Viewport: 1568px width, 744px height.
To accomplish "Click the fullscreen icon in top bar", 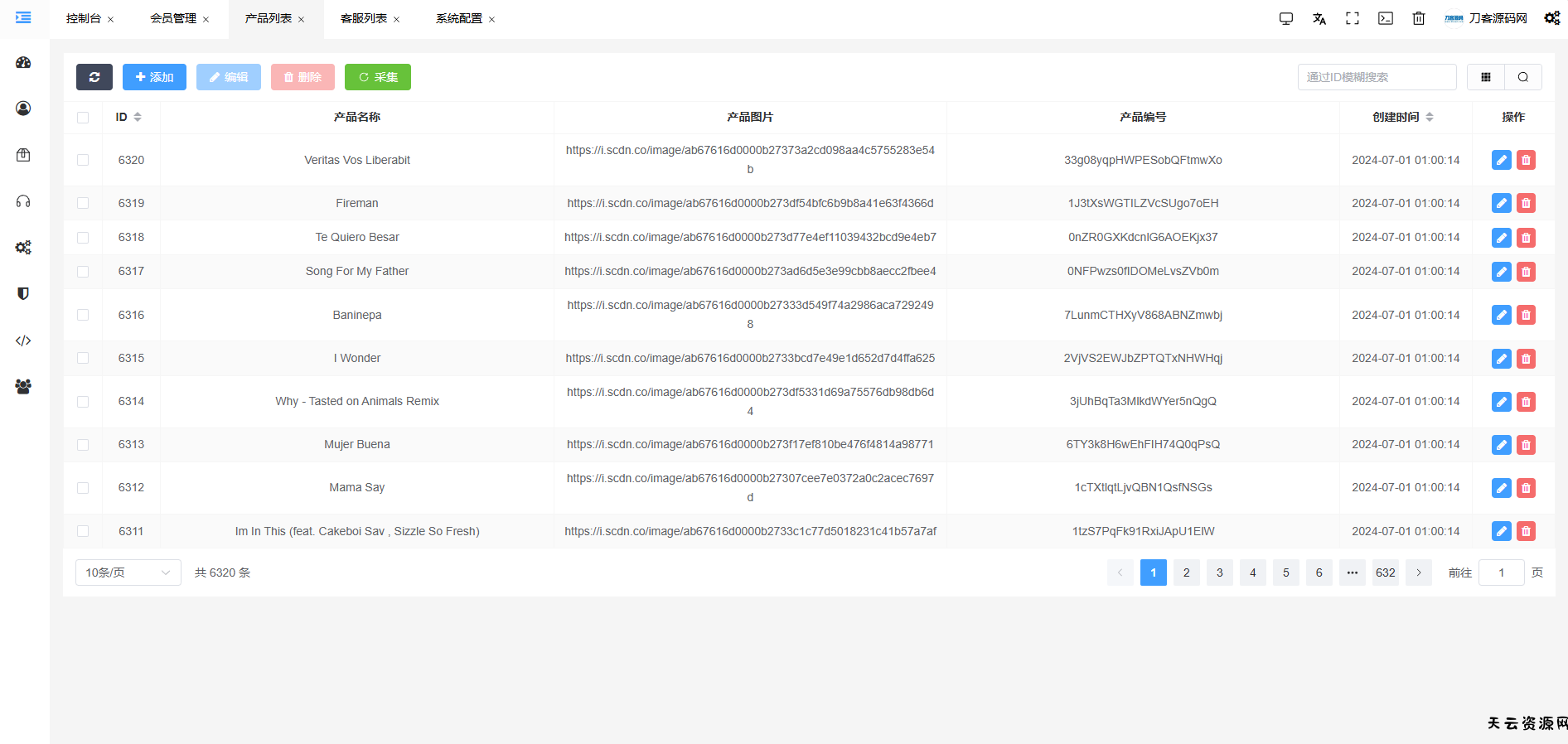I will pos(1353,18).
